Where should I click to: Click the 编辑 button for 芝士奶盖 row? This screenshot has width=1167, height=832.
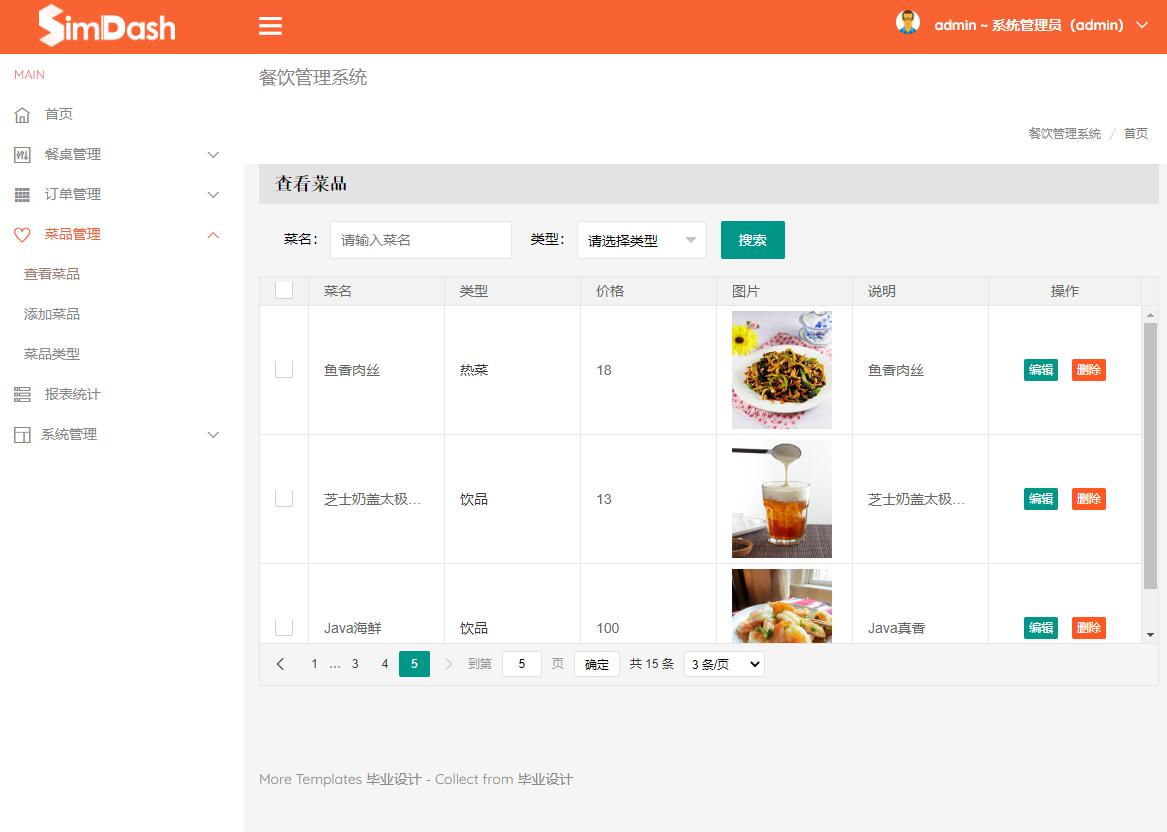(1040, 498)
